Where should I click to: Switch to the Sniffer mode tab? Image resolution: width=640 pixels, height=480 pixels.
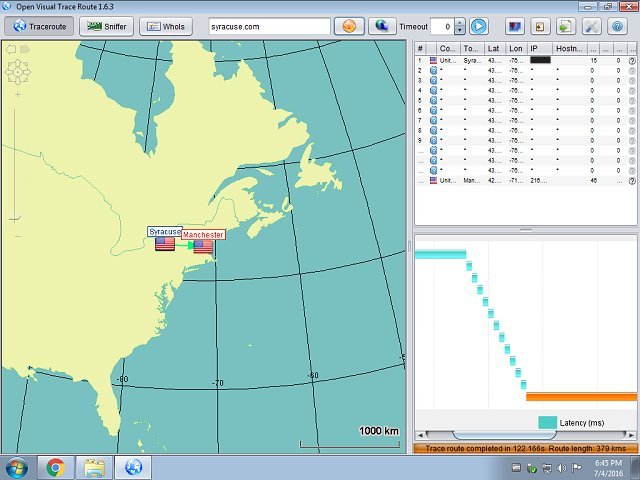tap(107, 27)
